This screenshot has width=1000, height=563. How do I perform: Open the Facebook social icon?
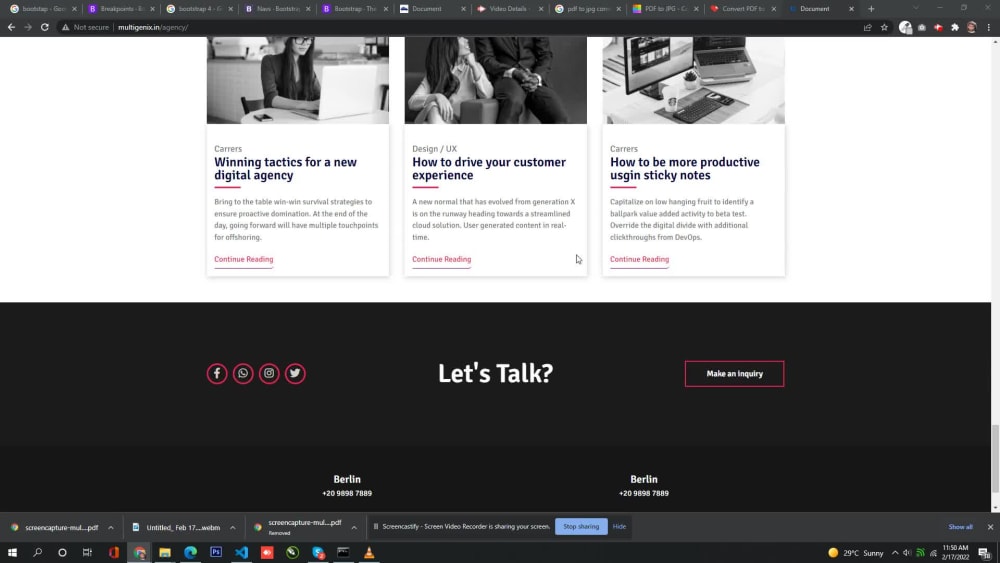coord(217,374)
